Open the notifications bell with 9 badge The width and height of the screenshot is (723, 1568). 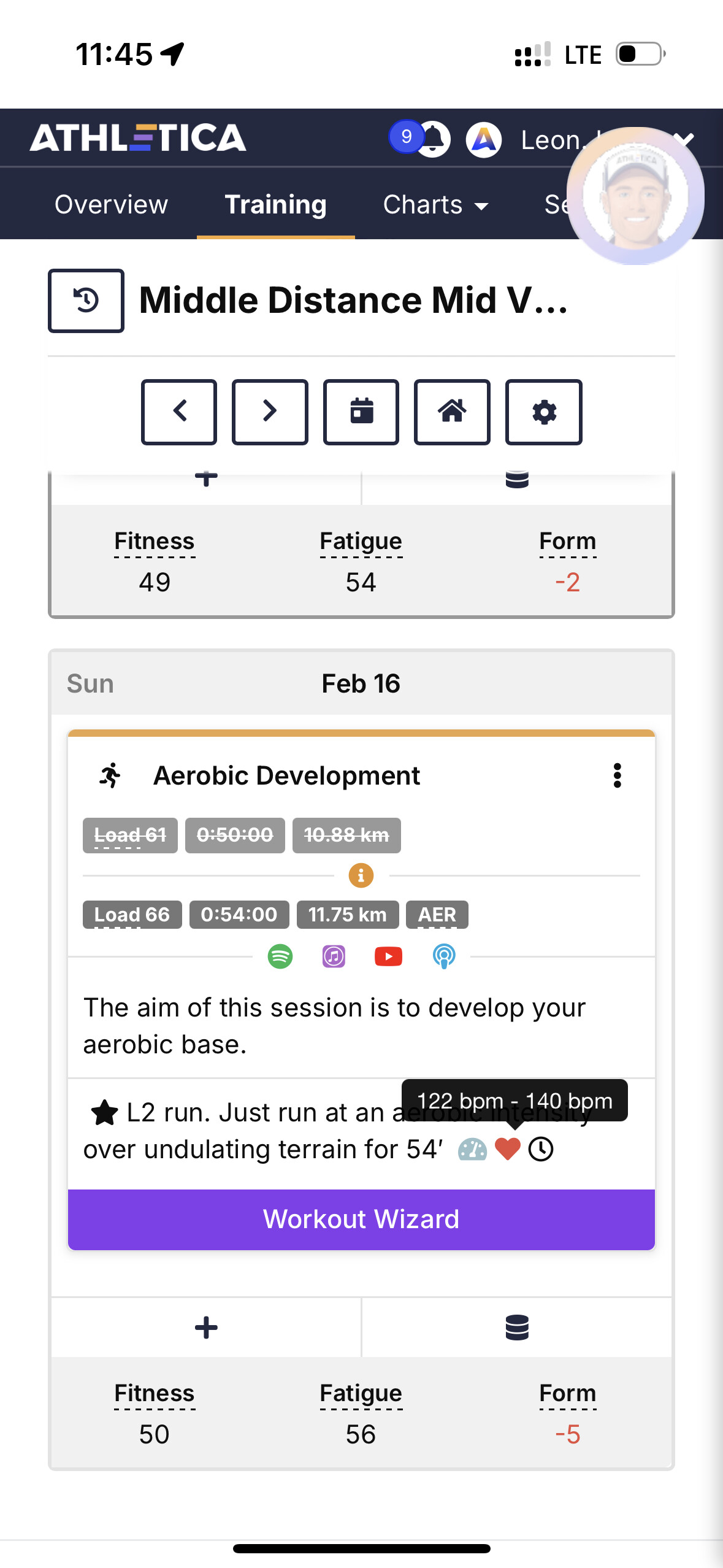(x=432, y=139)
